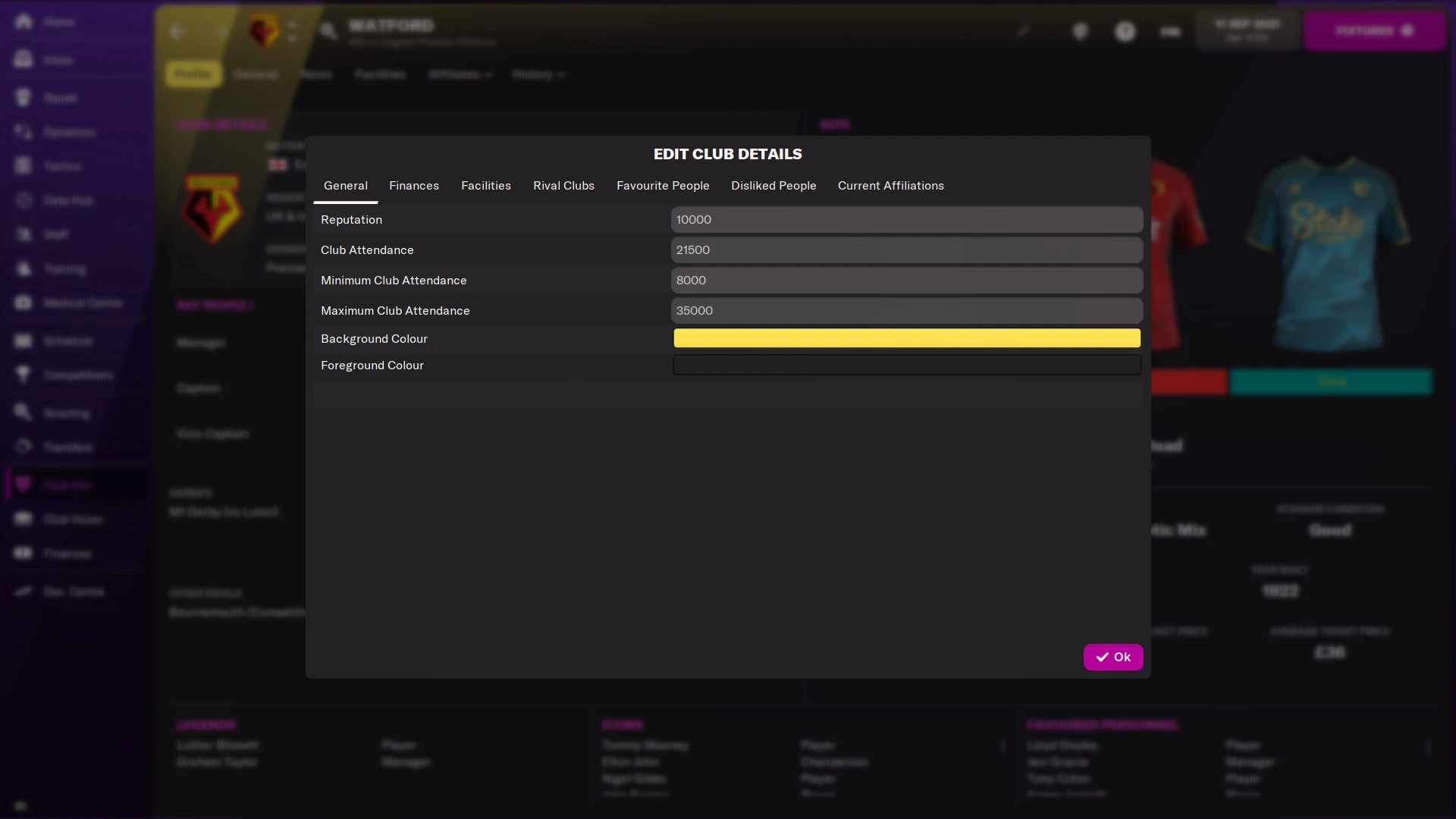Click the Facilities tab

coord(485,185)
